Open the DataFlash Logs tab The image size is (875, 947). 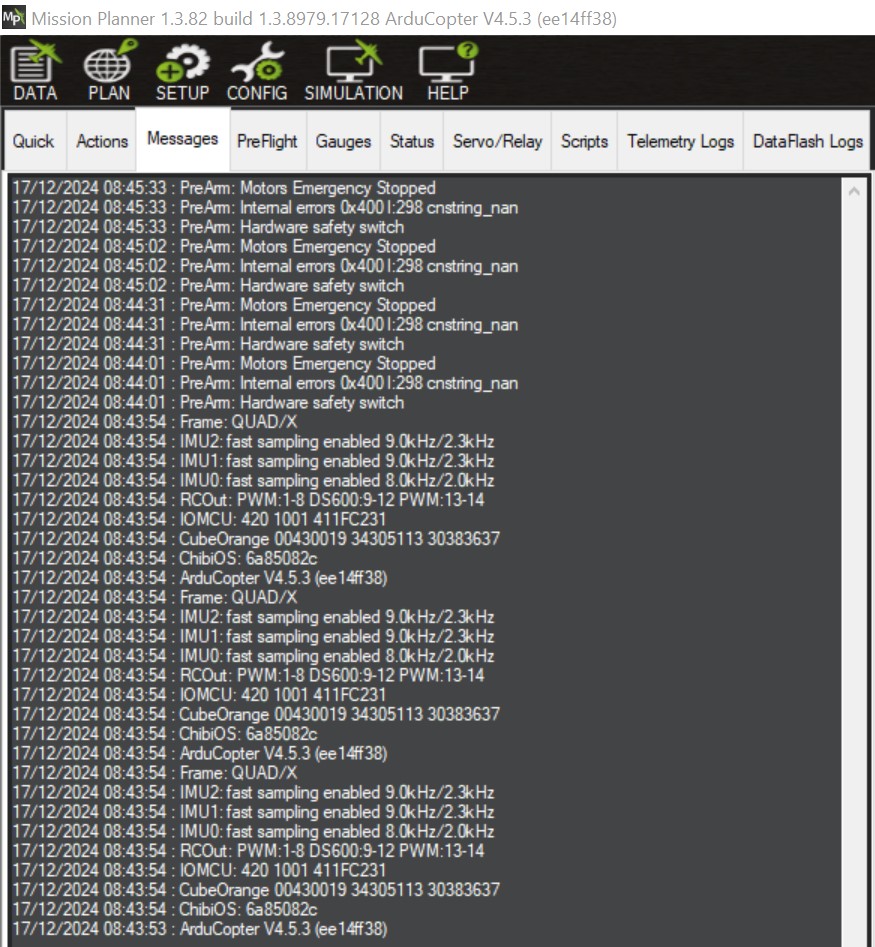tap(807, 141)
